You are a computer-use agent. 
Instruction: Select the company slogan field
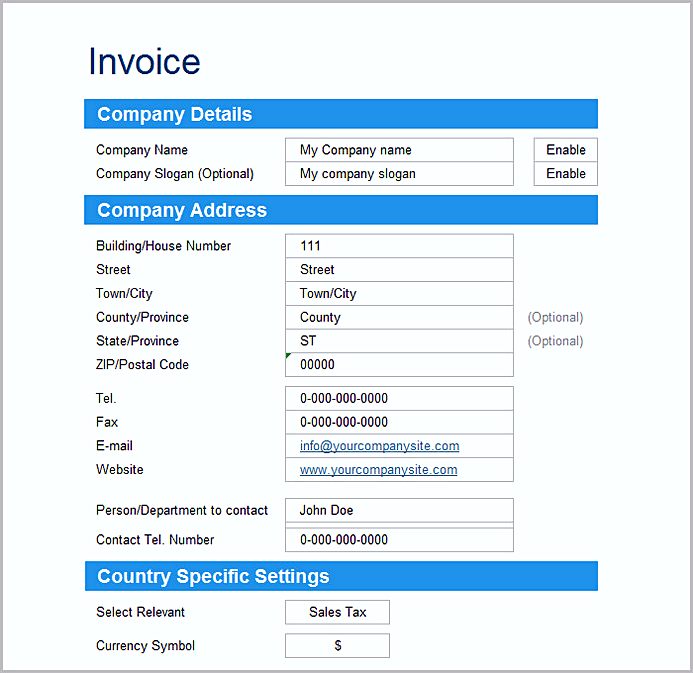click(x=399, y=174)
